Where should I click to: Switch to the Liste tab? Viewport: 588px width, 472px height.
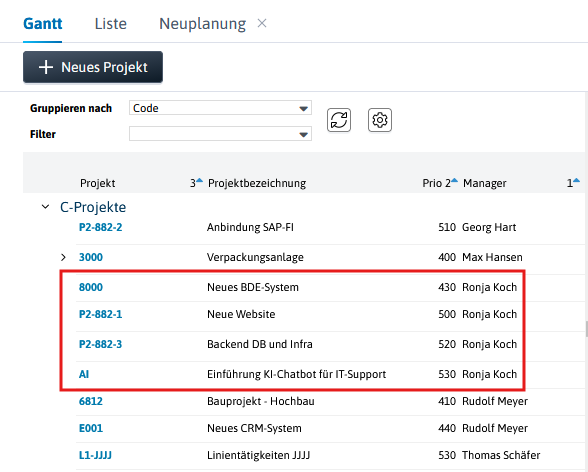[x=111, y=24]
